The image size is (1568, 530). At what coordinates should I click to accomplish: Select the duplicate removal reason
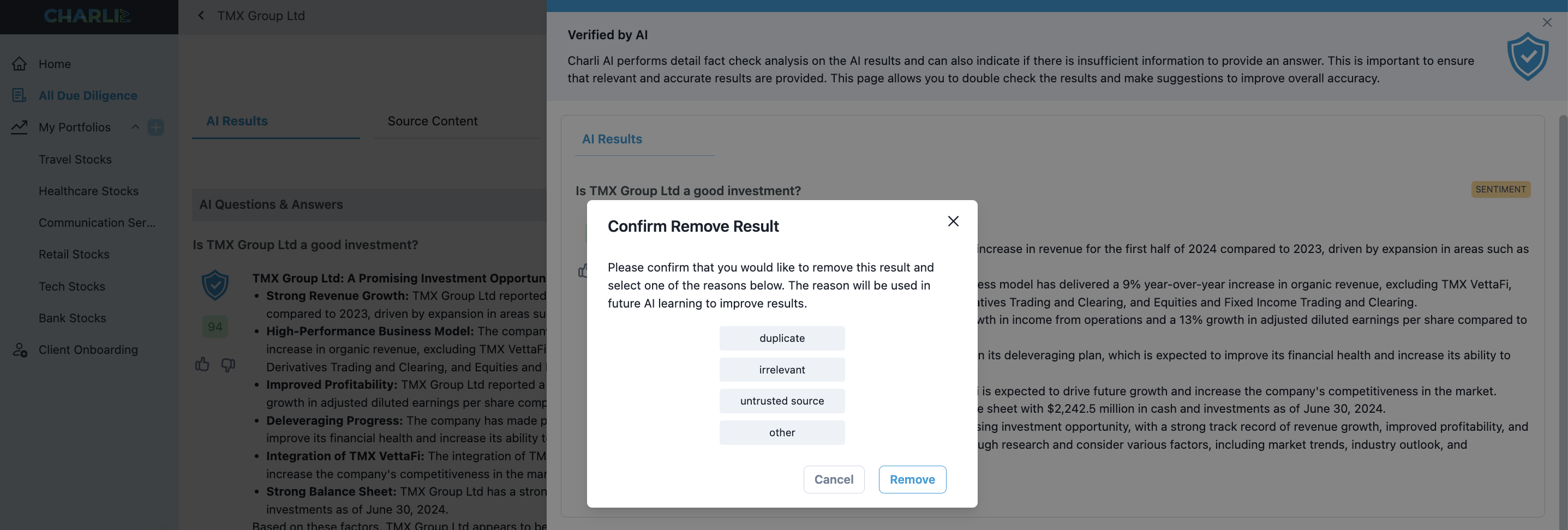coord(782,338)
